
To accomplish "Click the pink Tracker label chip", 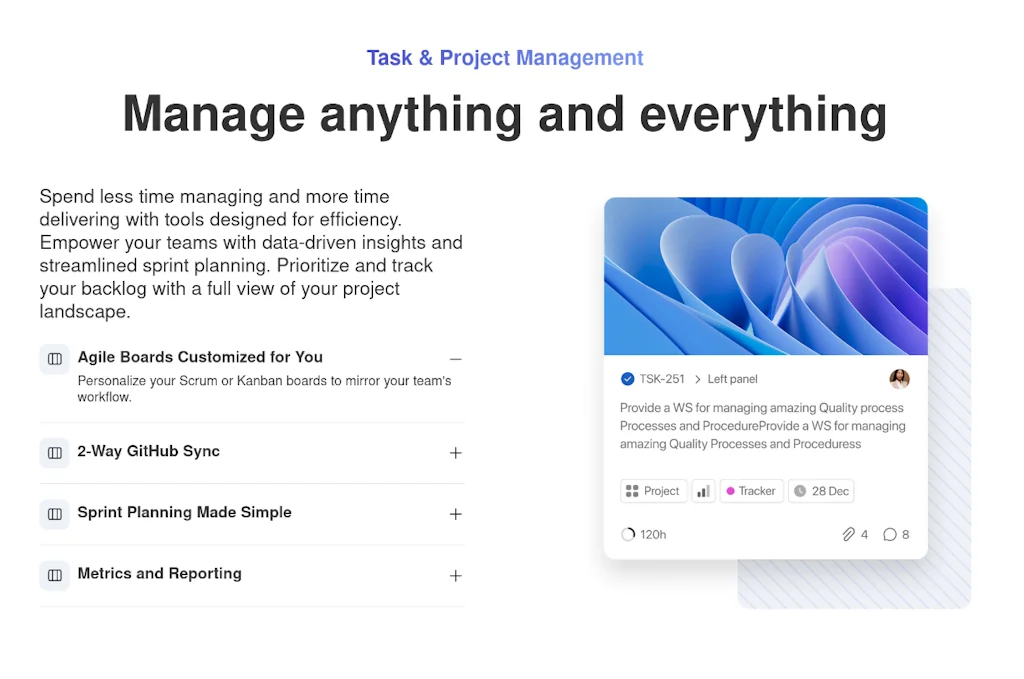I will (751, 491).
